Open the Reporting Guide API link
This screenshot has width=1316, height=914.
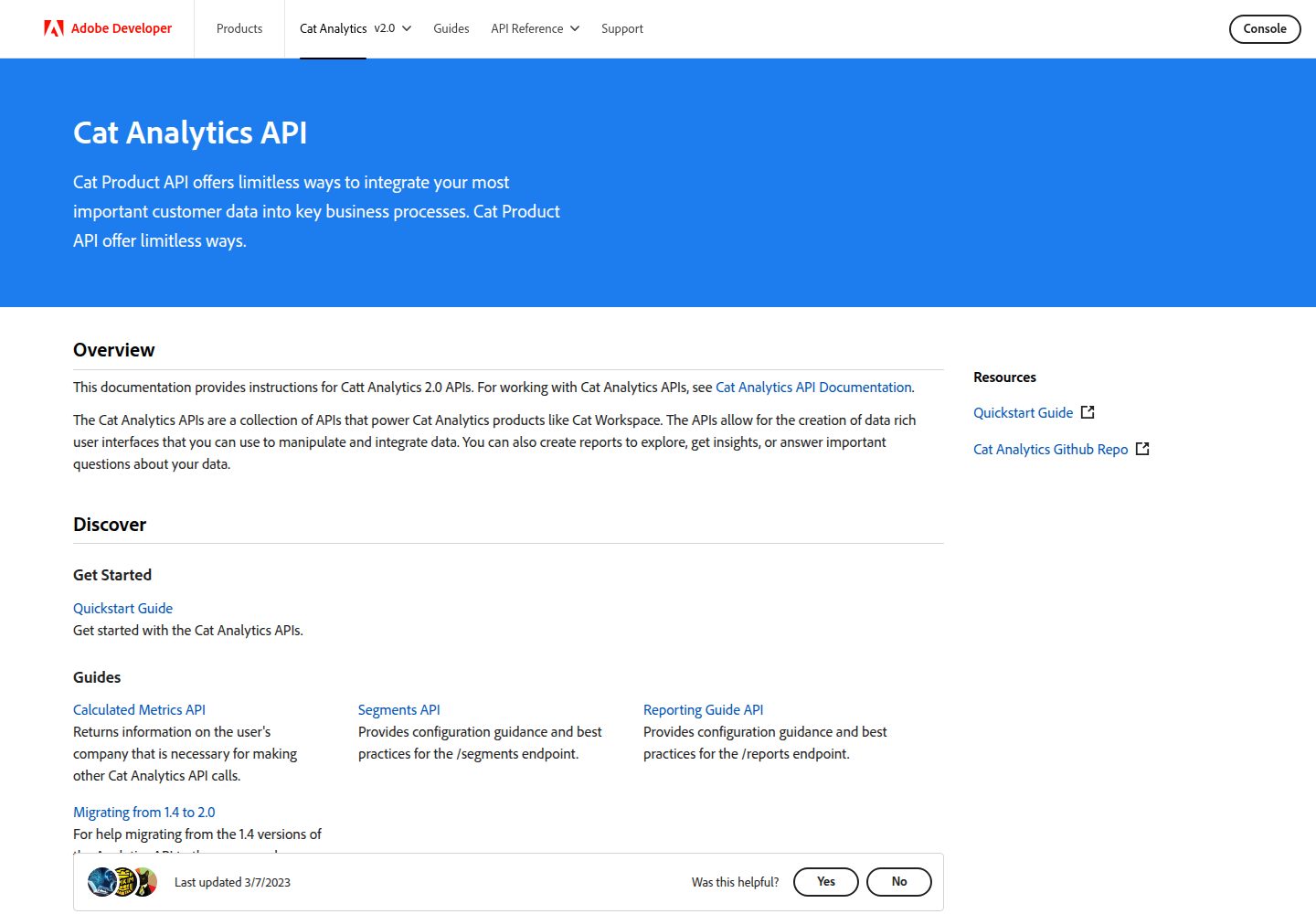tap(704, 710)
